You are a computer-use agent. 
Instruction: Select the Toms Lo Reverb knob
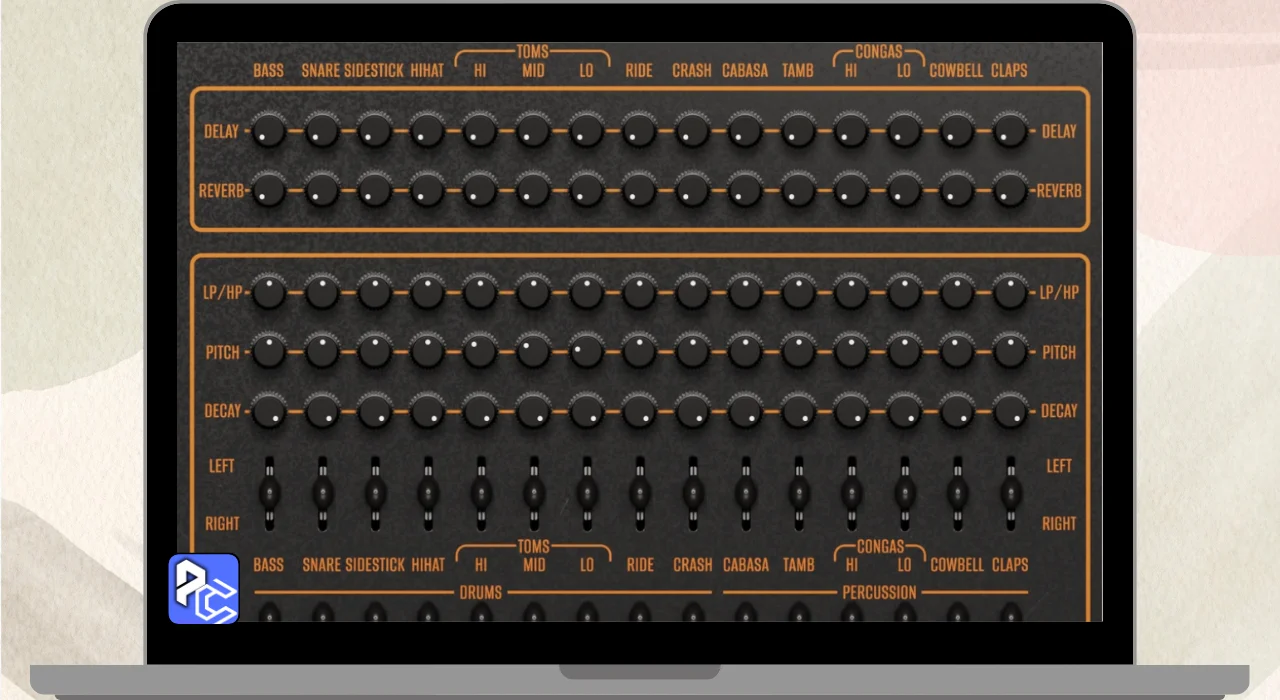coord(587,190)
